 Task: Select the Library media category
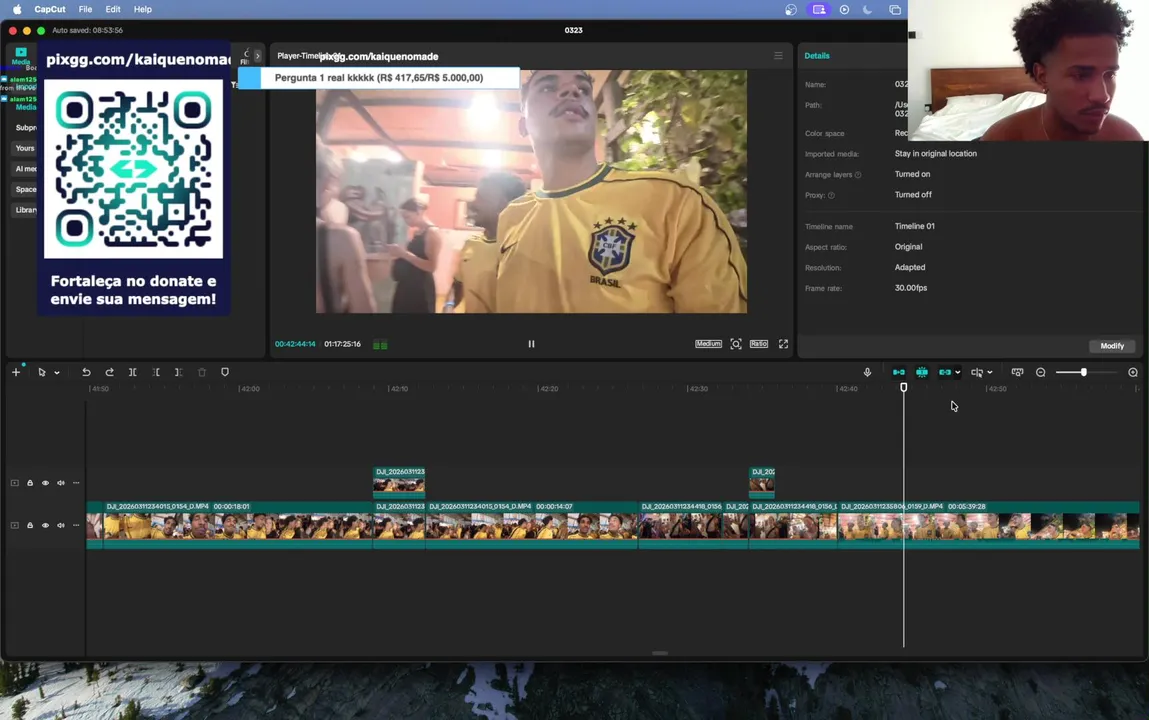pos(26,210)
